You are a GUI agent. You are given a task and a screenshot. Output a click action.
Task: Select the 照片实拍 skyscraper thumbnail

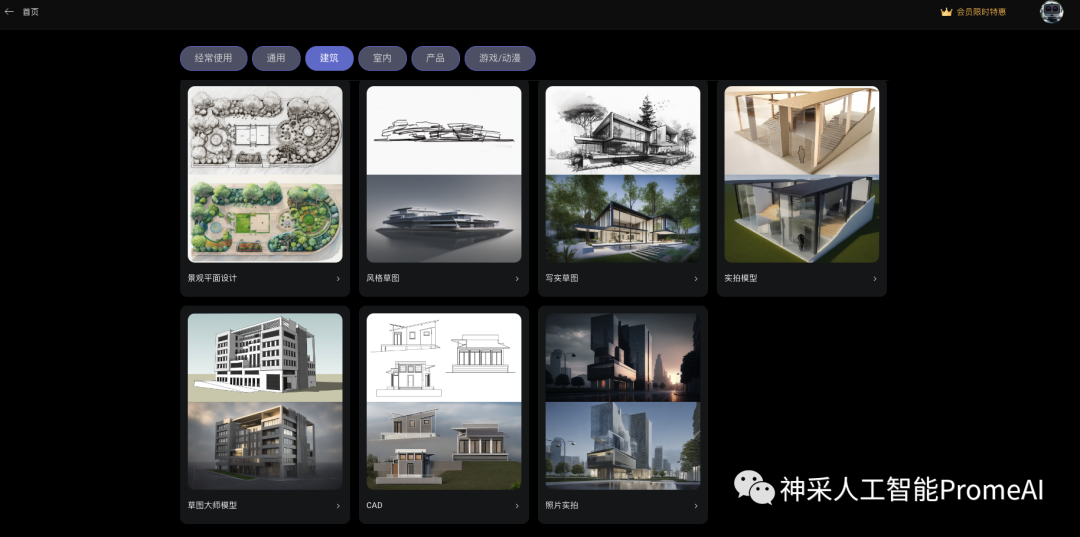pos(622,401)
